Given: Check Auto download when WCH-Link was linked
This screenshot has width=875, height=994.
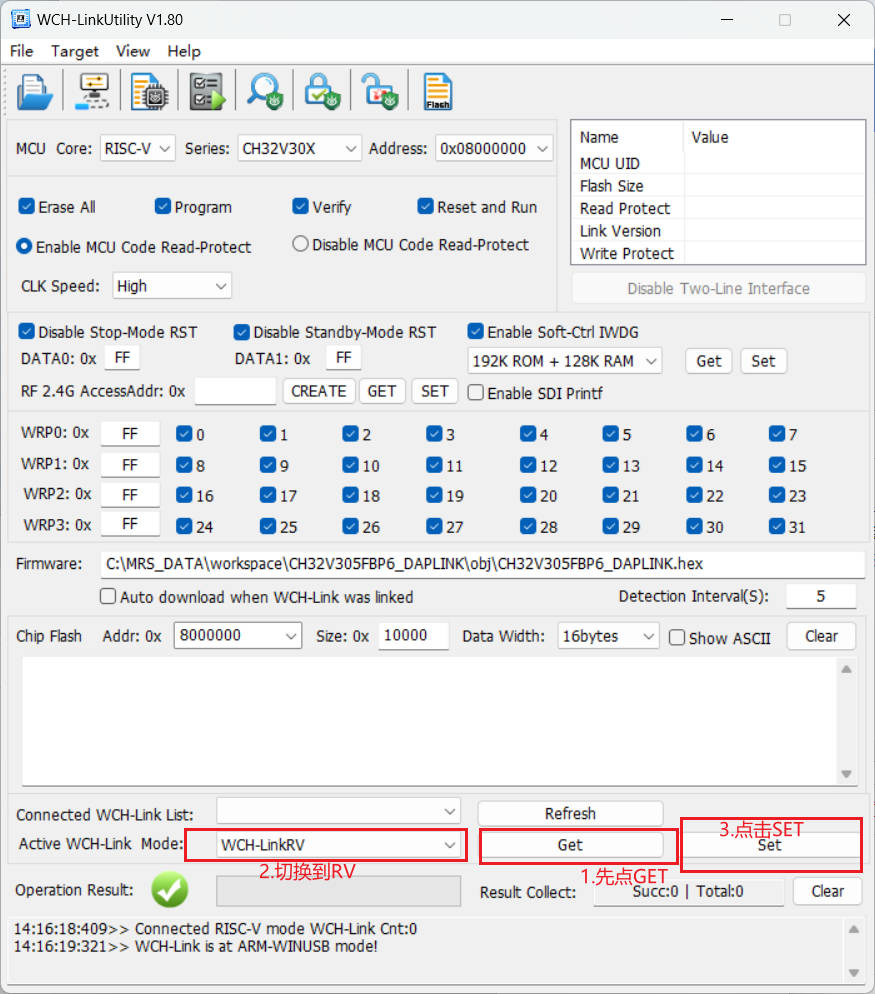Looking at the screenshot, I should coord(108,597).
